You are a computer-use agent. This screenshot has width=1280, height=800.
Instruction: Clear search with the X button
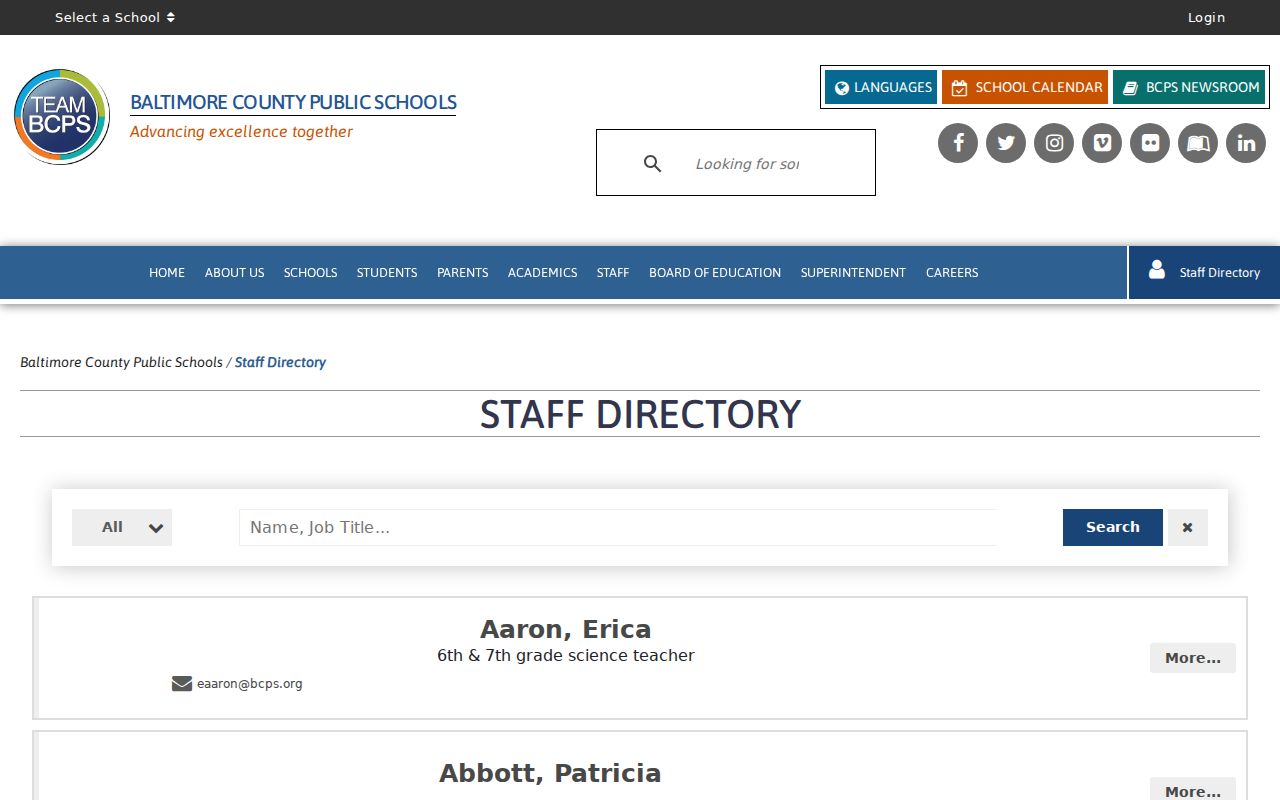[x=1187, y=527]
